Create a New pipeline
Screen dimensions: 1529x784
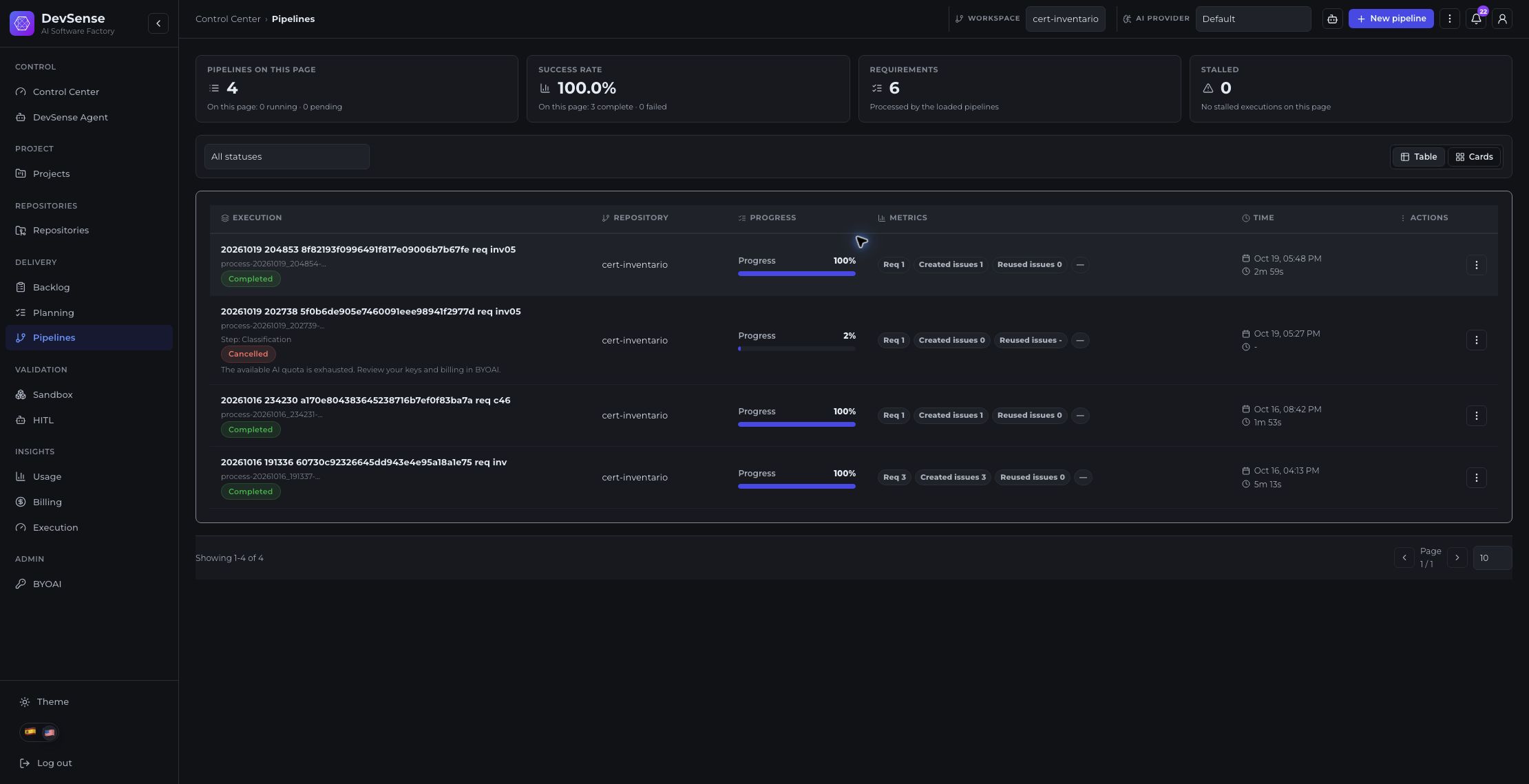click(x=1391, y=19)
